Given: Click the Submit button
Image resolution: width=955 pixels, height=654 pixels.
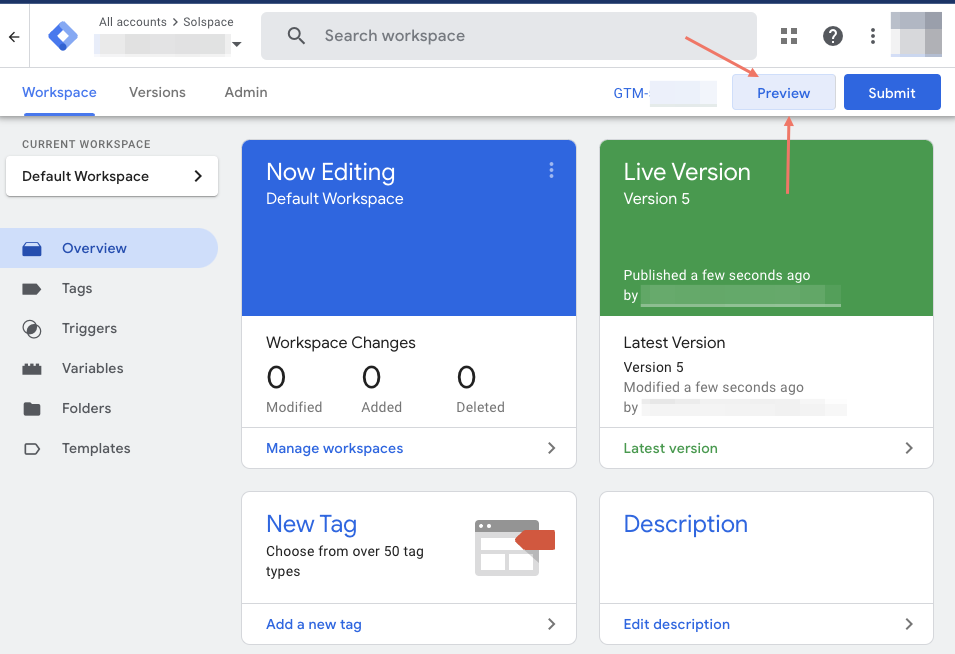Looking at the screenshot, I should click(891, 92).
